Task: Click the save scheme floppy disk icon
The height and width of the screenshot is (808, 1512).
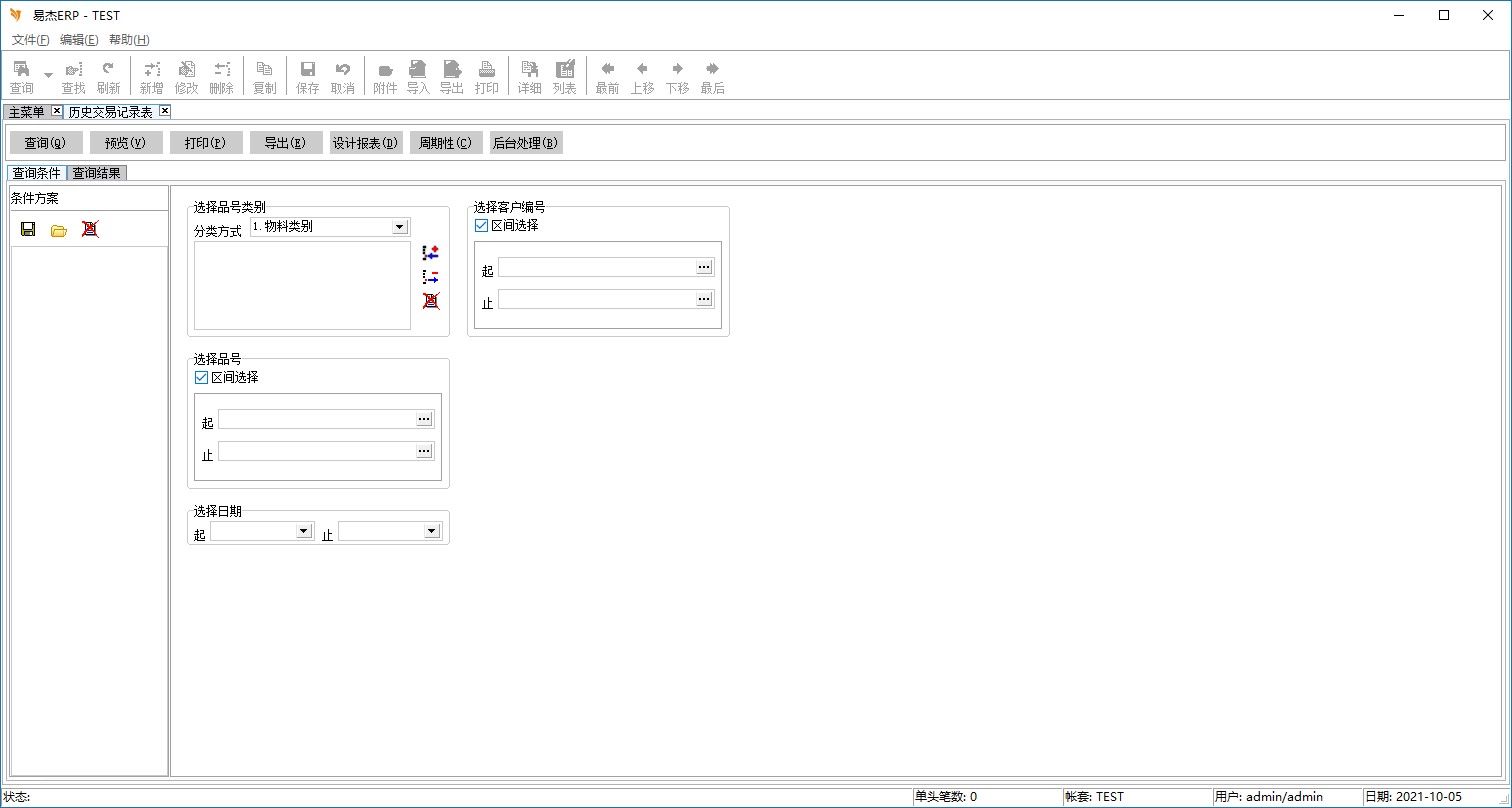Action: pyautogui.click(x=28, y=230)
